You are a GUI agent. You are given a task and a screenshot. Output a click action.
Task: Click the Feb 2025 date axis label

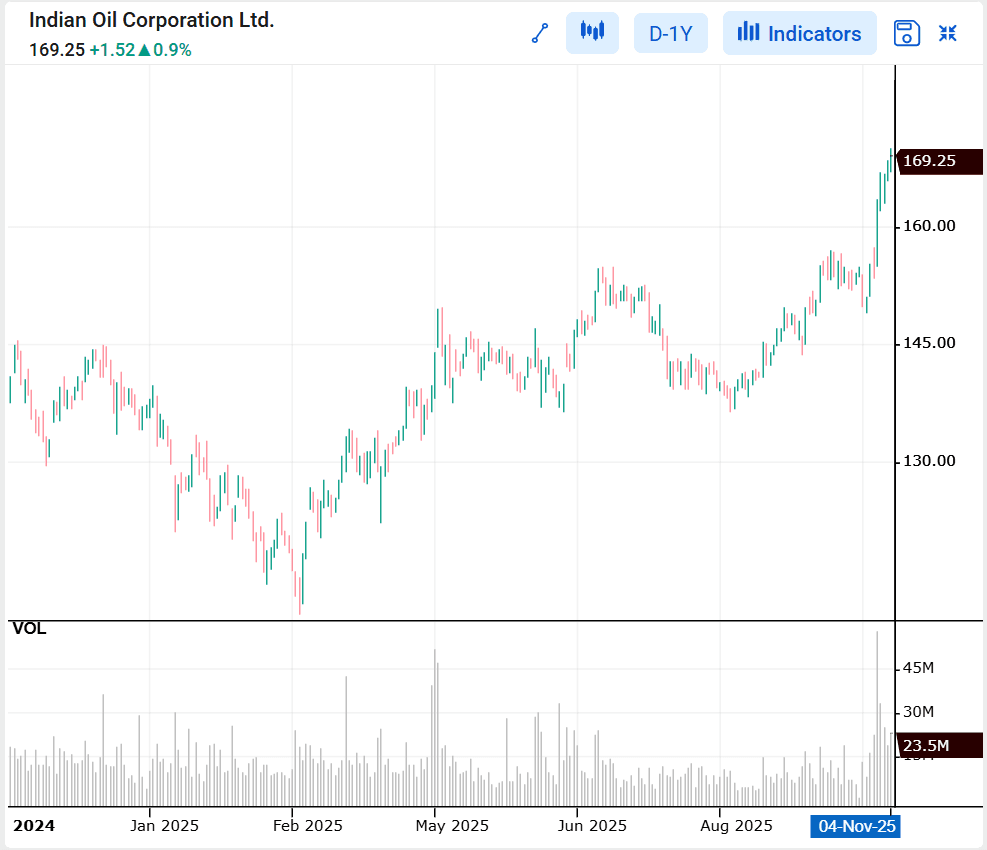[308, 826]
